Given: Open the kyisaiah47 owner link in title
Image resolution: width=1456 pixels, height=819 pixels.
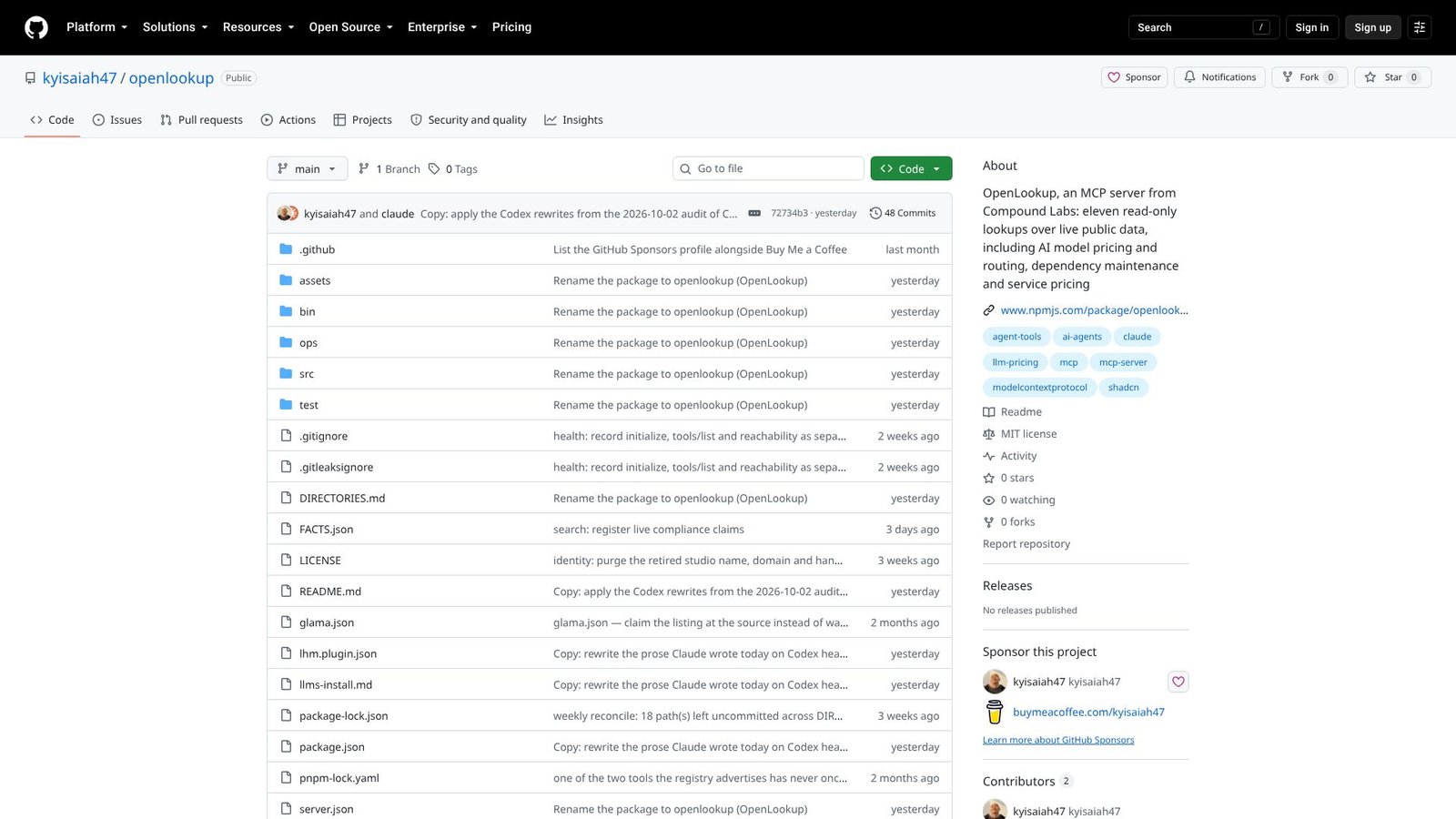Looking at the screenshot, I should tap(80, 78).
